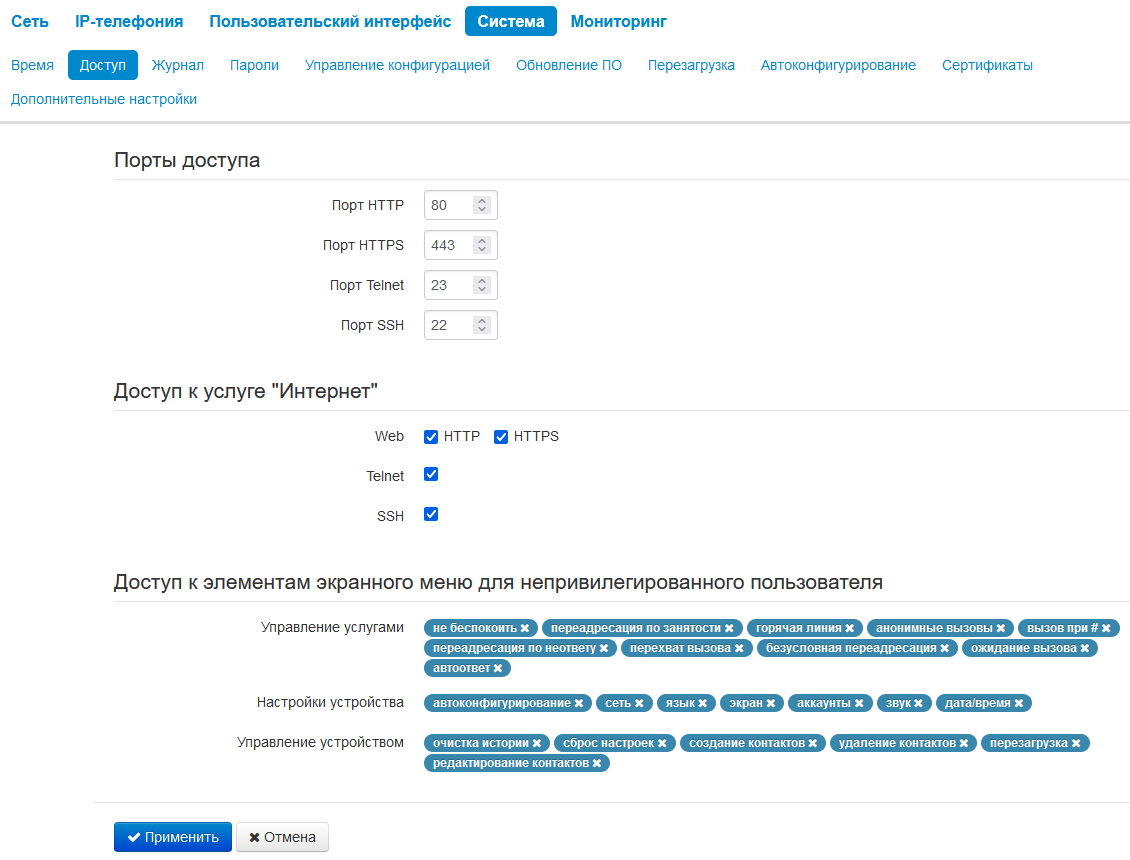Viewport: 1130px width, 860px height.
Task: Uncheck the HTTP web access checkbox
Action: [431, 437]
